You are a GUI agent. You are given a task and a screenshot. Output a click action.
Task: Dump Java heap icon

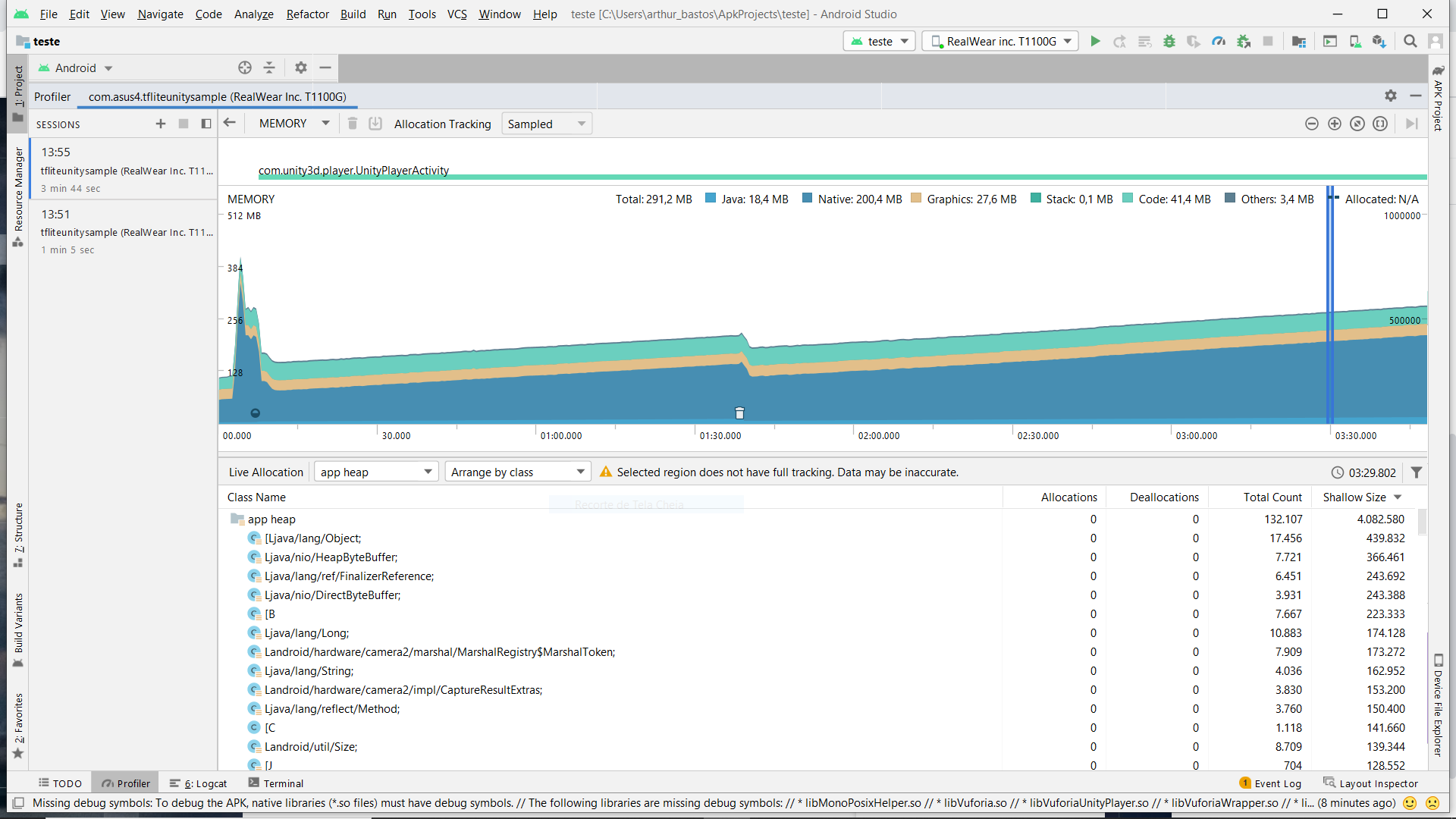(375, 124)
